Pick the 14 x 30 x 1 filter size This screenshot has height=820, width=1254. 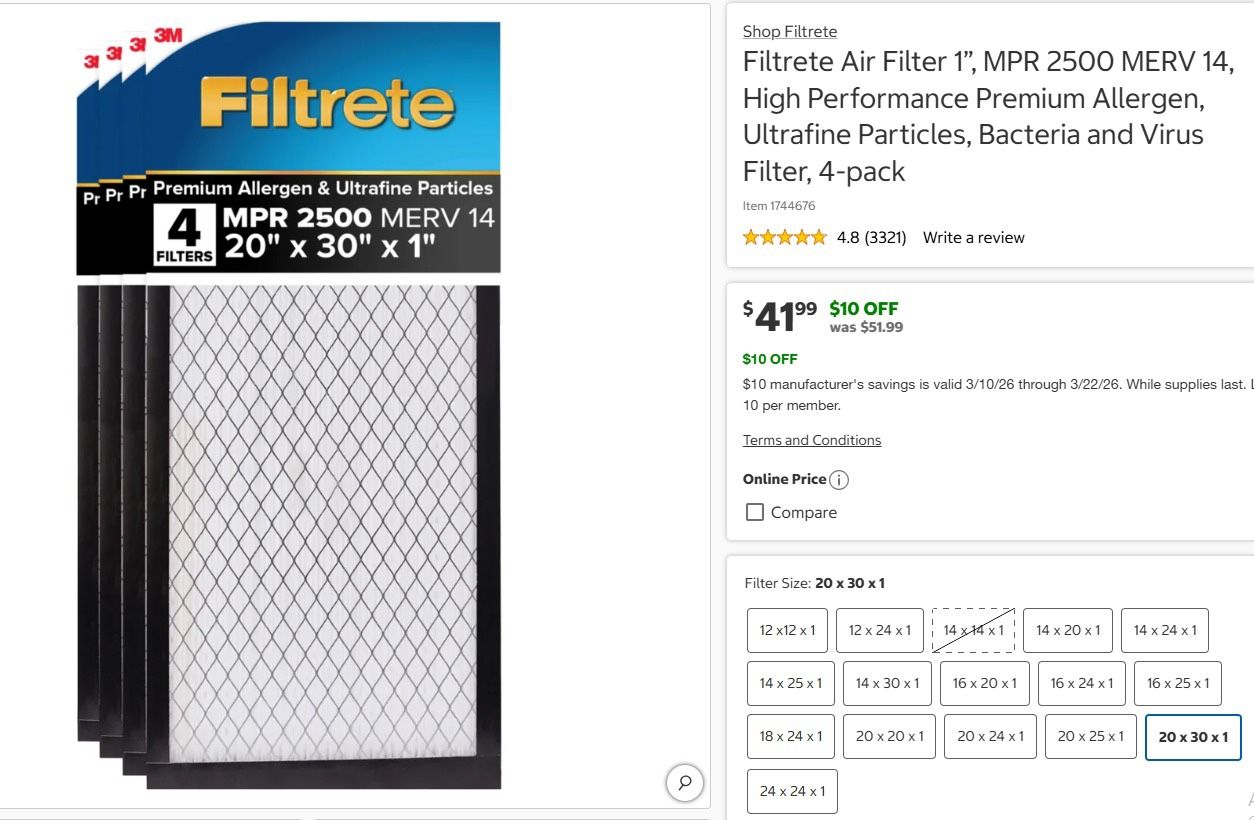click(x=887, y=683)
